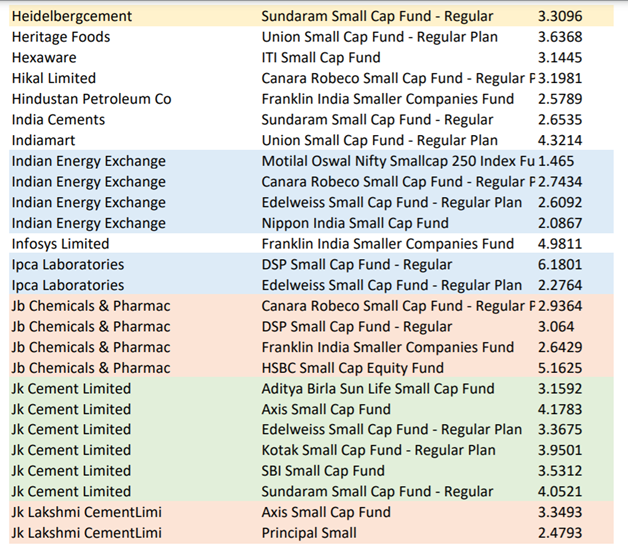Click Motilal Oswal Nifty Smallcap 250 Index cell
The width and height of the screenshot is (628, 548).
click(x=398, y=161)
